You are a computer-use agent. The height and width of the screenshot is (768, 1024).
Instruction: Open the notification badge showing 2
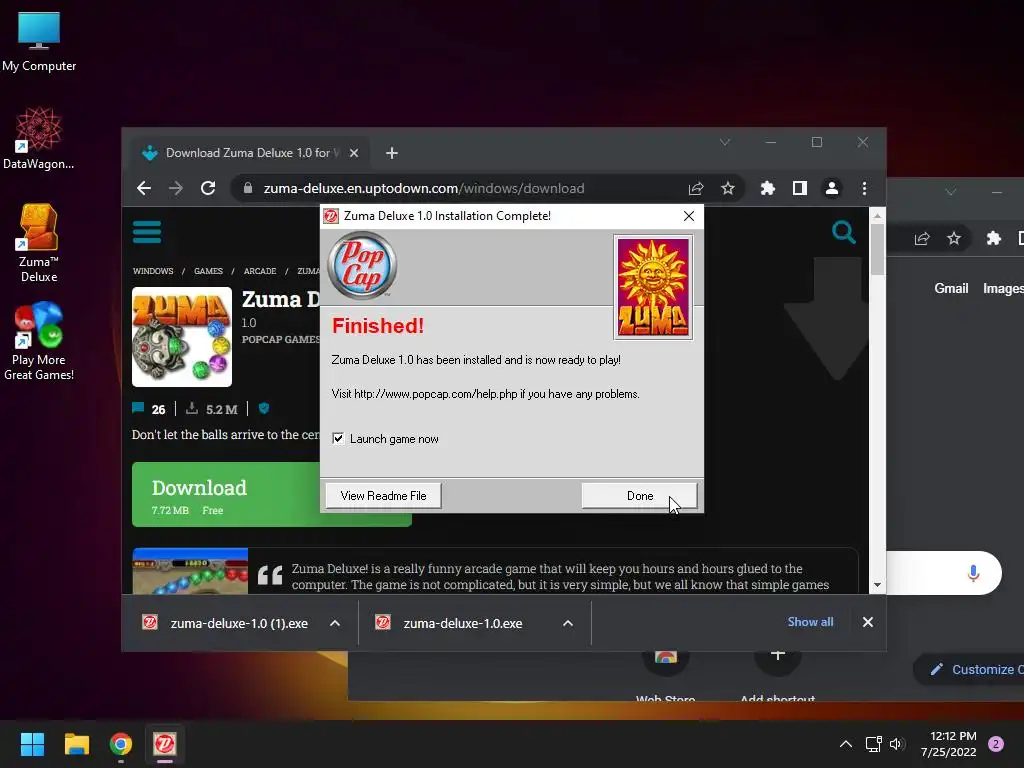click(x=996, y=744)
